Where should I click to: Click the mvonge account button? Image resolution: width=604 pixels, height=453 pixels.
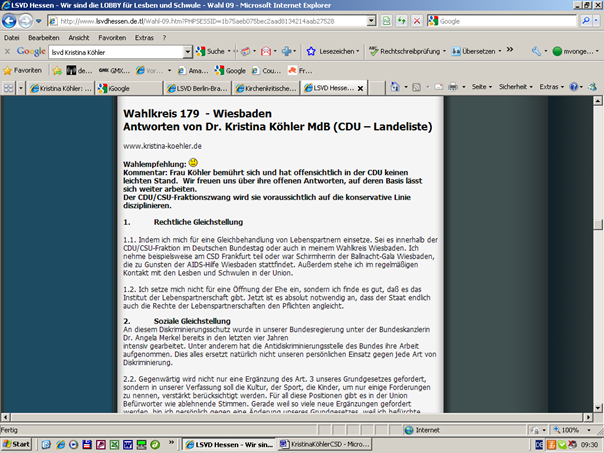coord(575,51)
